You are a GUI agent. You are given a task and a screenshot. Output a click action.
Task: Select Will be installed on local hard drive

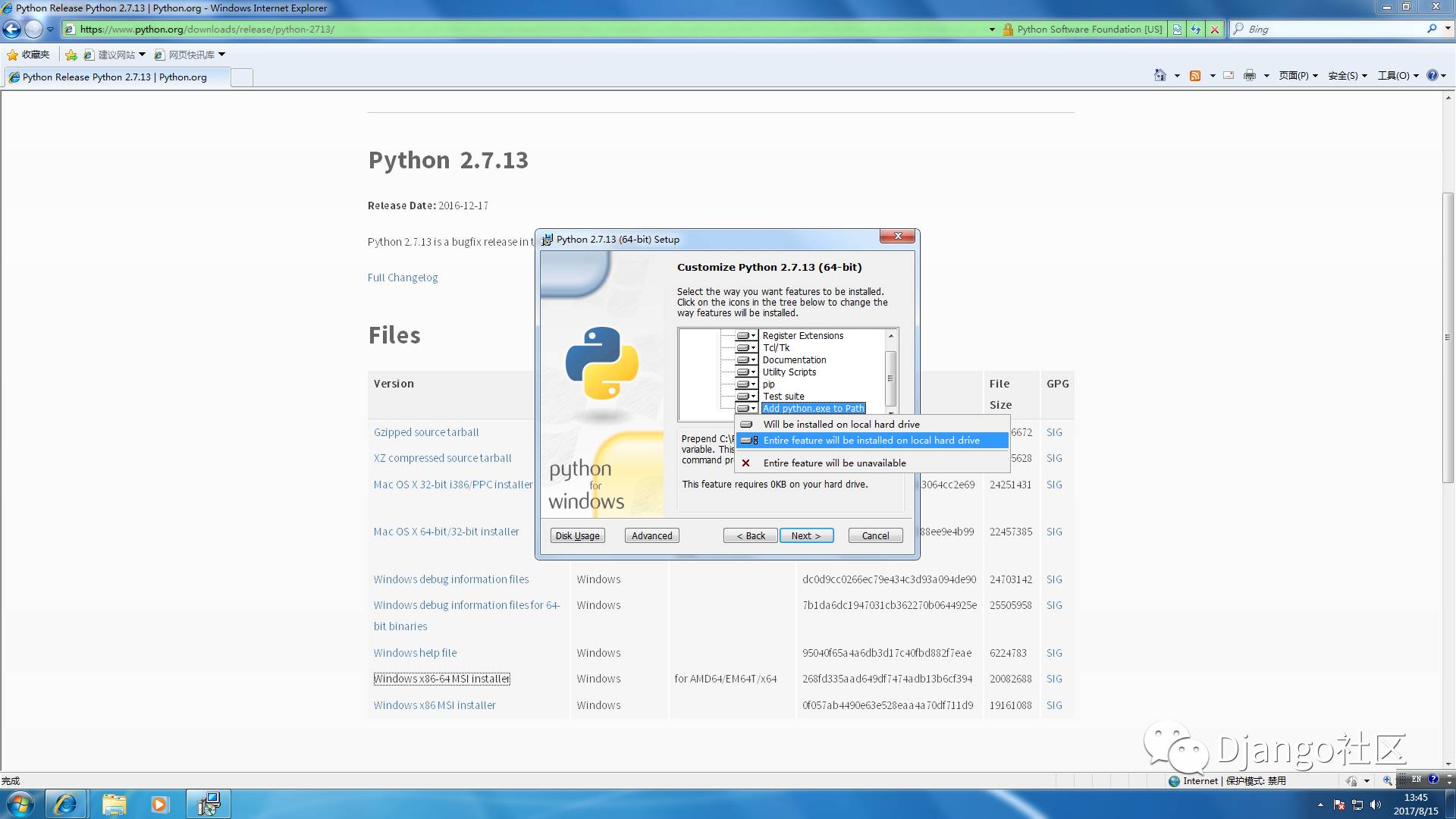click(872, 425)
